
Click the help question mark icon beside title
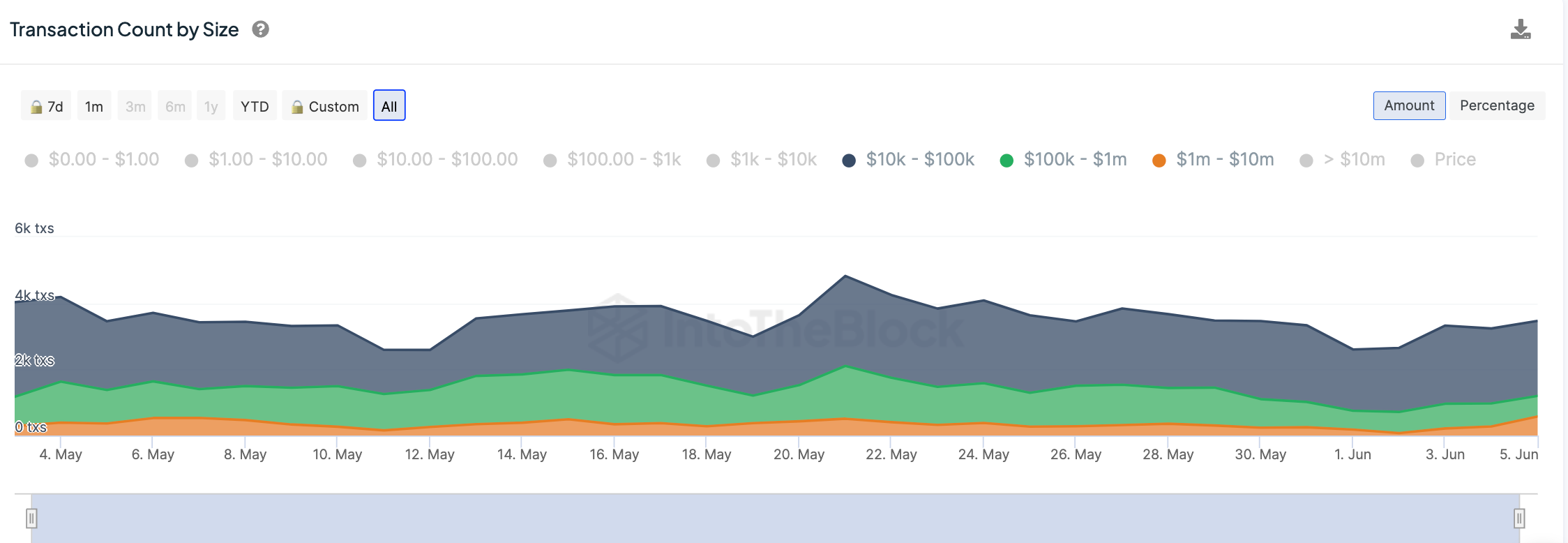(261, 29)
